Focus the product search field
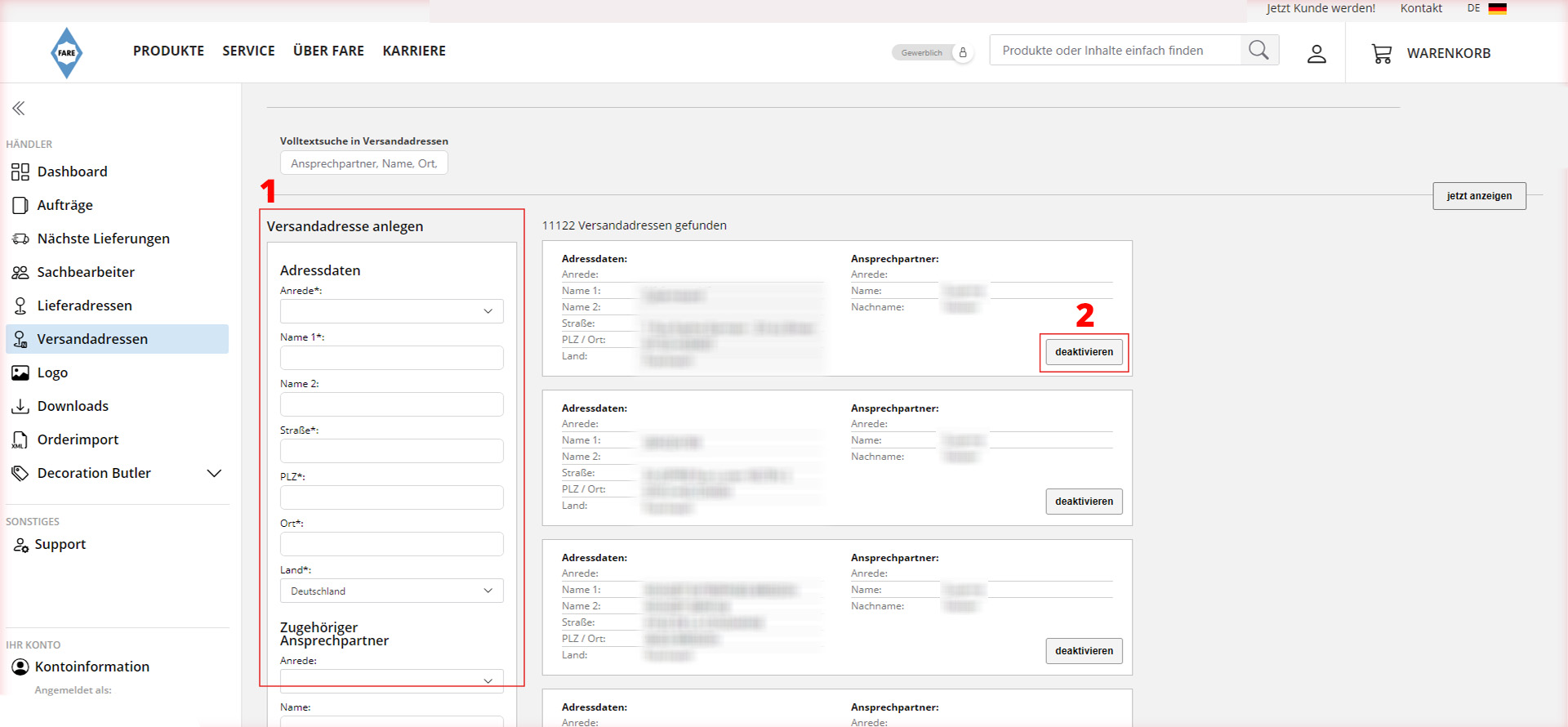This screenshot has height=727, width=1568. point(1116,50)
